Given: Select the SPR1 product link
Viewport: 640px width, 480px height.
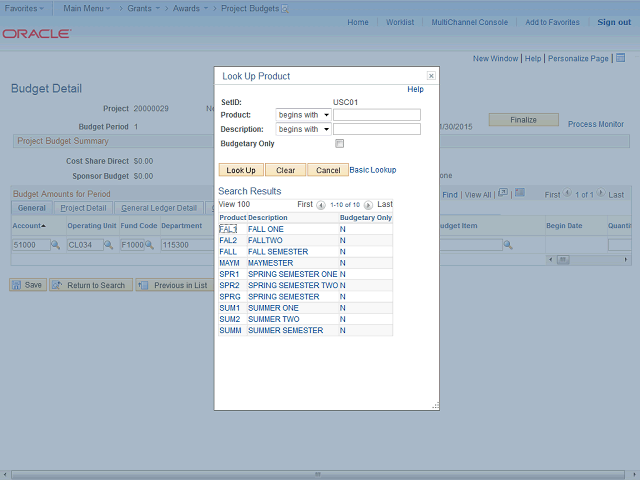Looking at the screenshot, I should click(x=228, y=274).
